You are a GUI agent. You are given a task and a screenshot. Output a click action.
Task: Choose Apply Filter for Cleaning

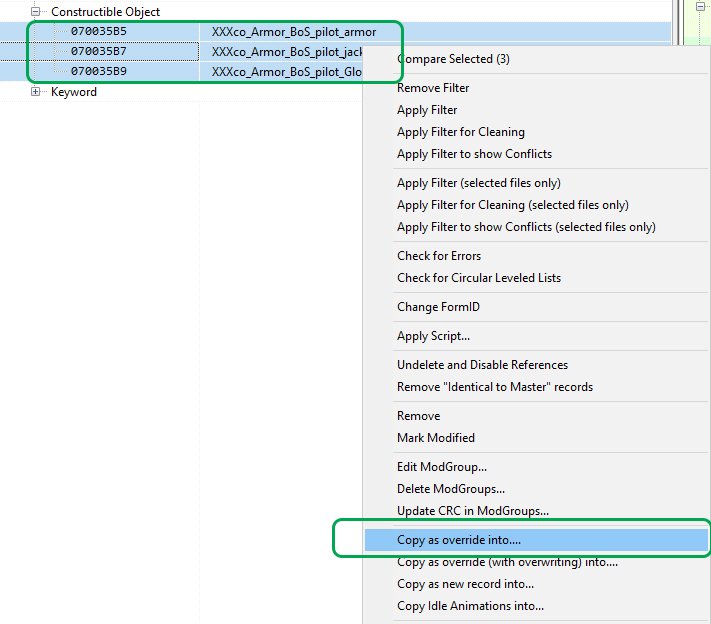(x=460, y=132)
